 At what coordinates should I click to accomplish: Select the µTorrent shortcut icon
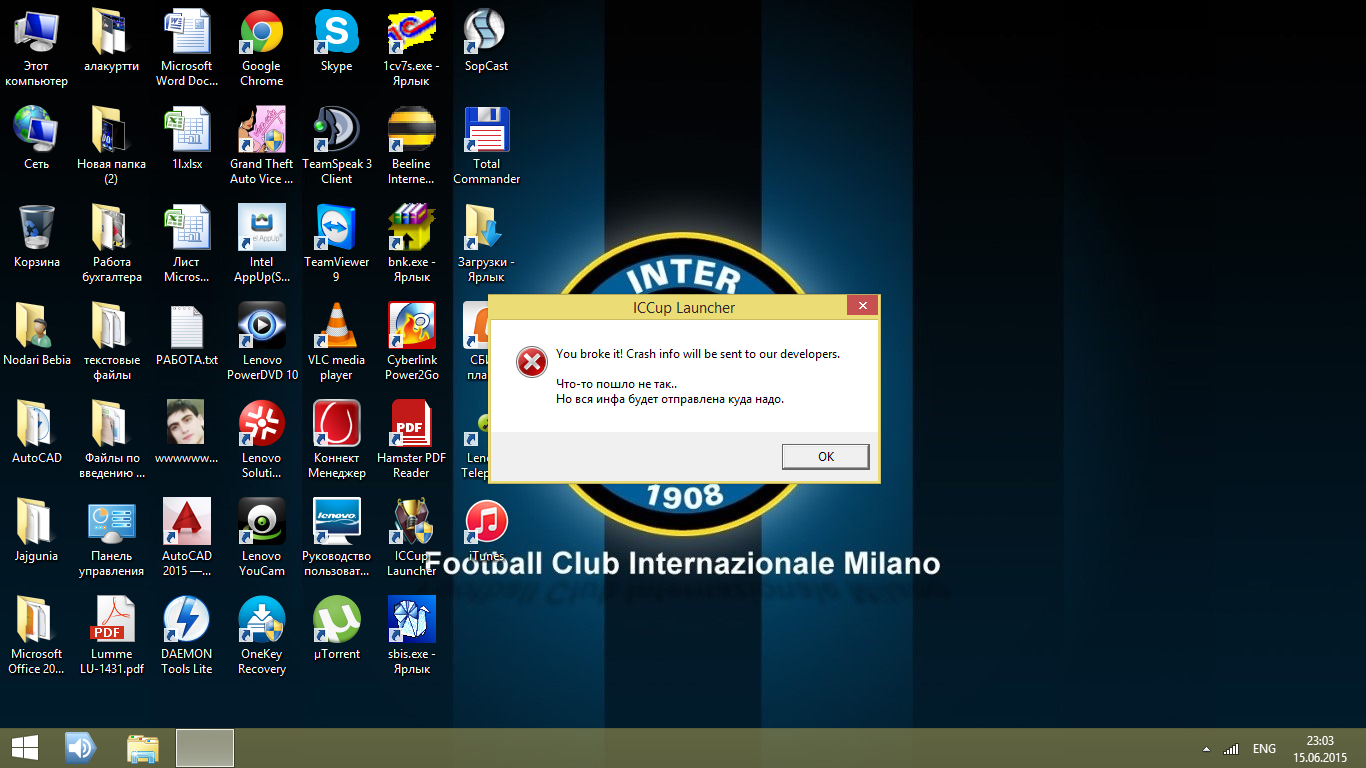tap(336, 629)
